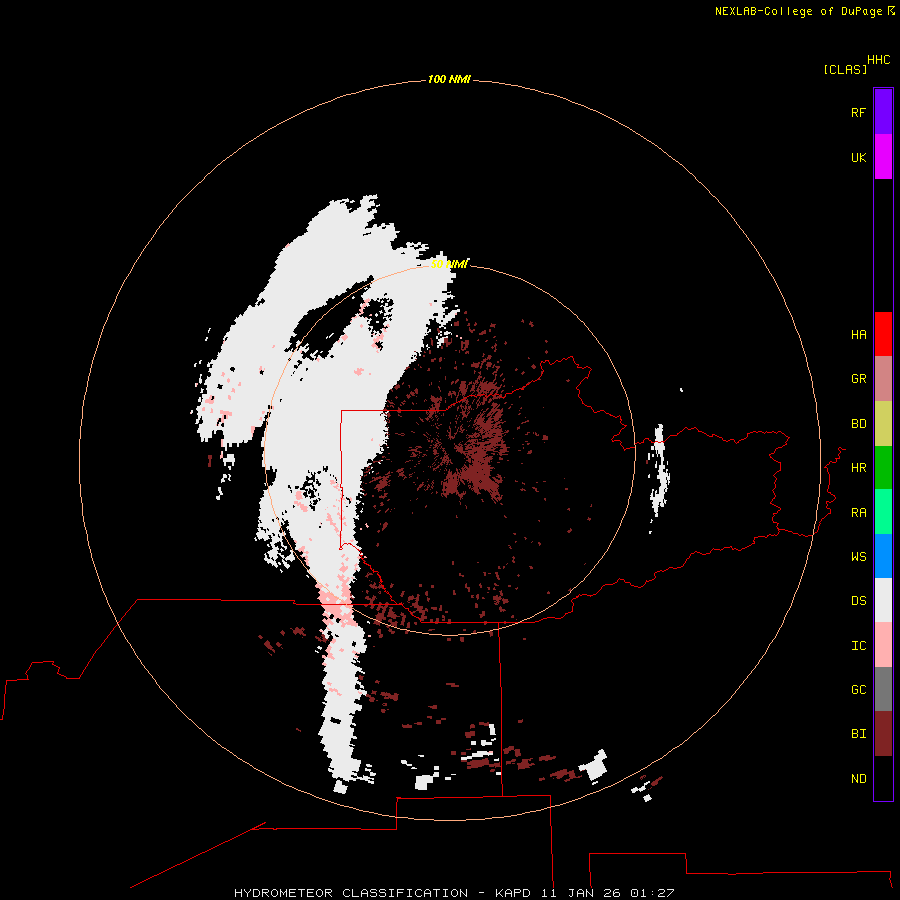Click the HYDROMETEOR CLASSIFICATION title text

(351, 893)
